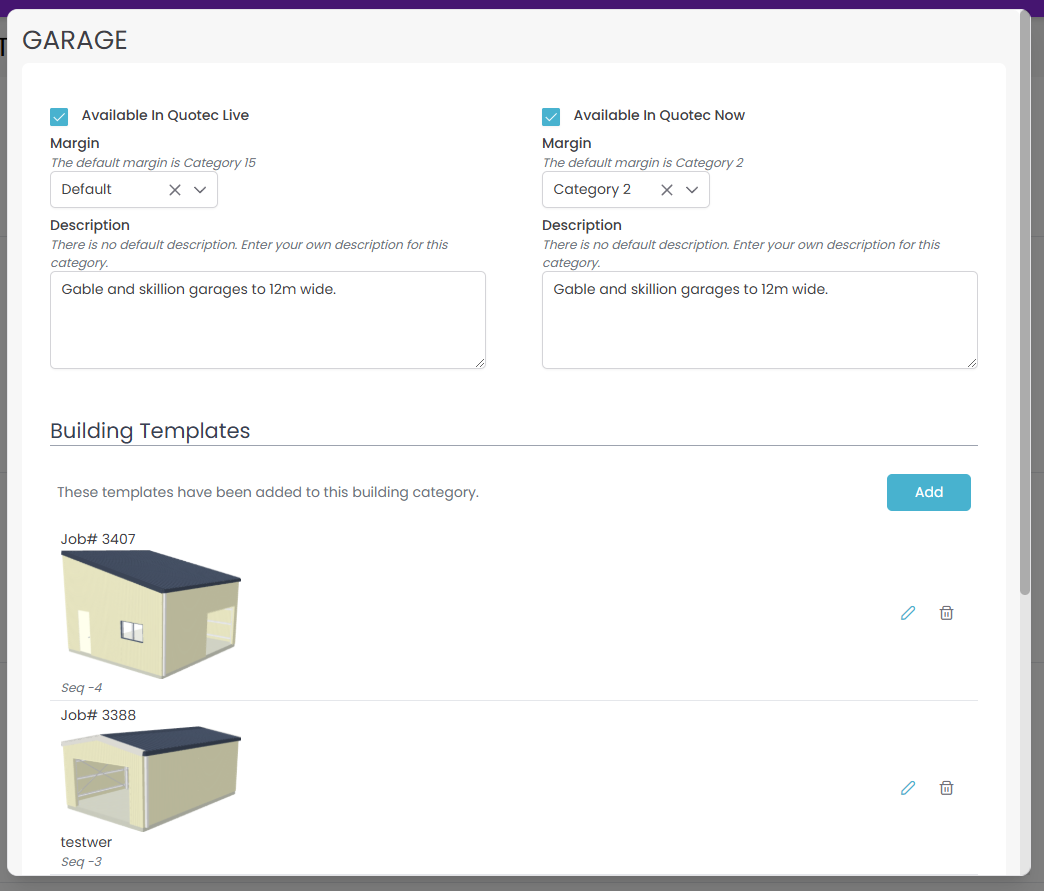The width and height of the screenshot is (1044, 891).
Task: Remove Job# 3388 using trash icon
Action: click(x=946, y=788)
